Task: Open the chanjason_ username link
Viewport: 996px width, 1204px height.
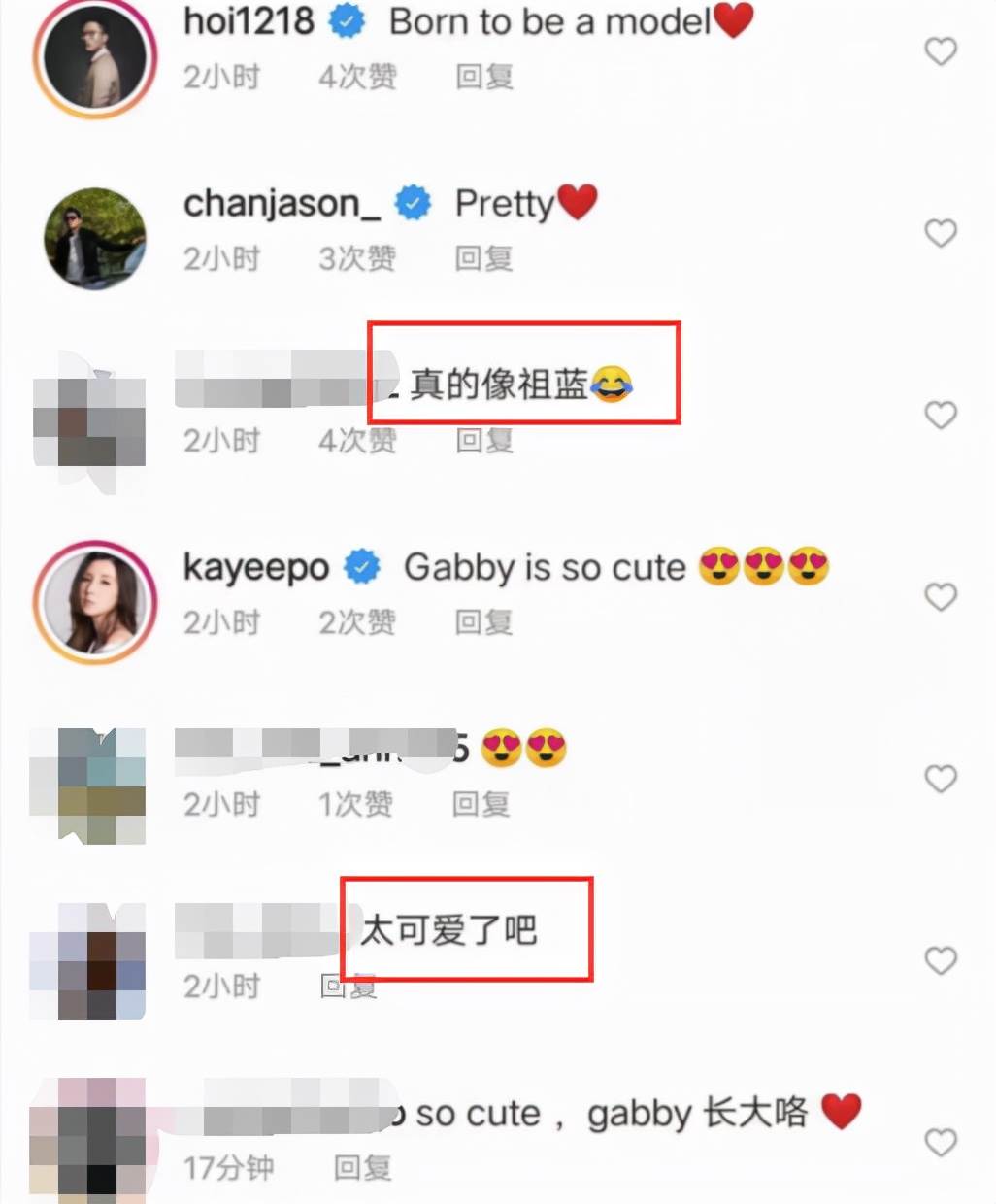Action: click(x=282, y=204)
